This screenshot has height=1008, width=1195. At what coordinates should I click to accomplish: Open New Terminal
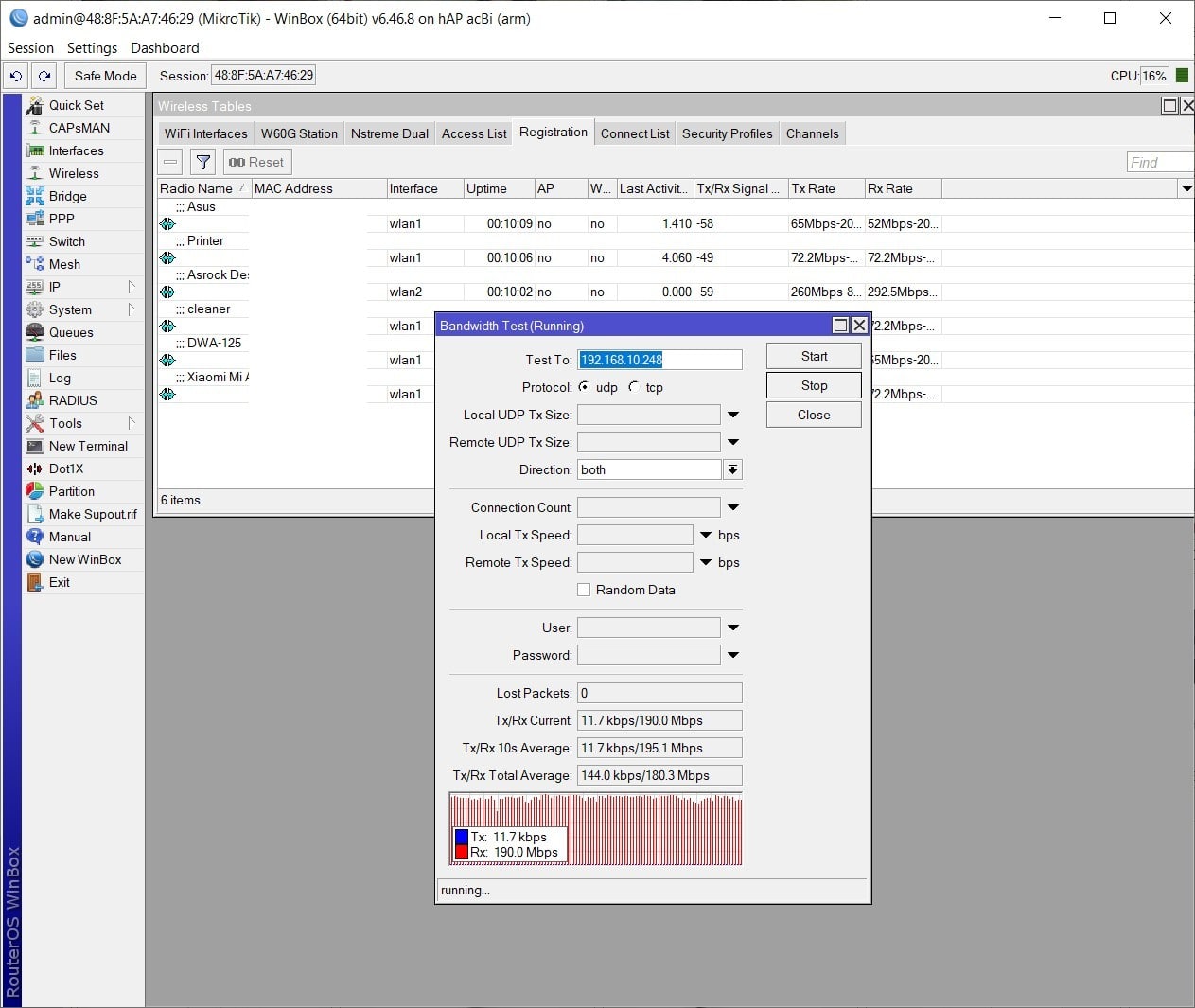pyautogui.click(x=88, y=446)
